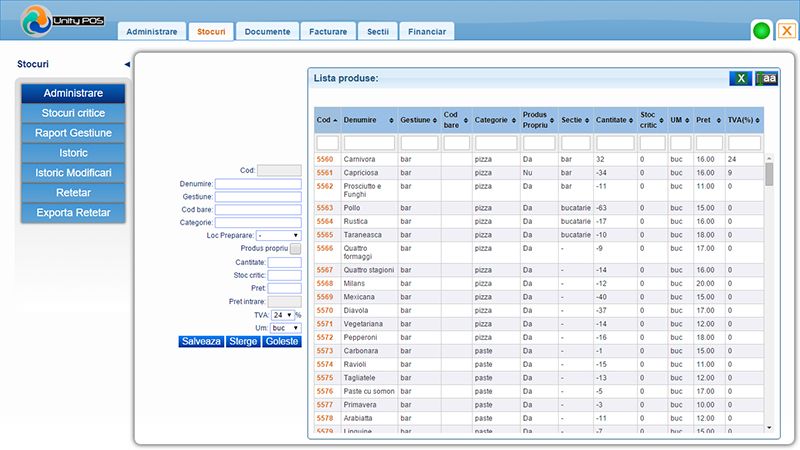The height and width of the screenshot is (450, 800).
Task: Click the Categorie column filter box
Action: 495,143
